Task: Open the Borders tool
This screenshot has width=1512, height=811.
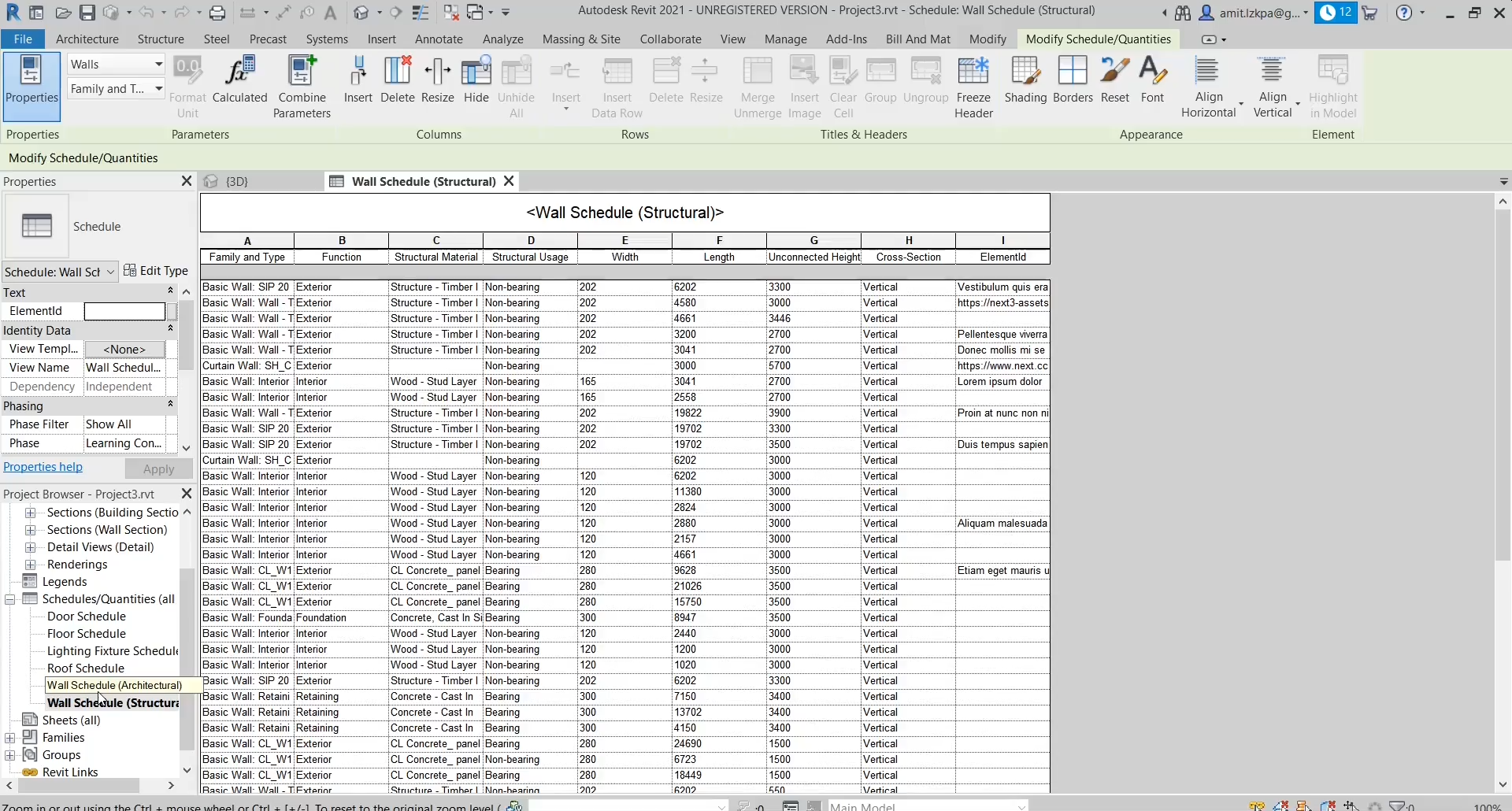Action: (1073, 80)
